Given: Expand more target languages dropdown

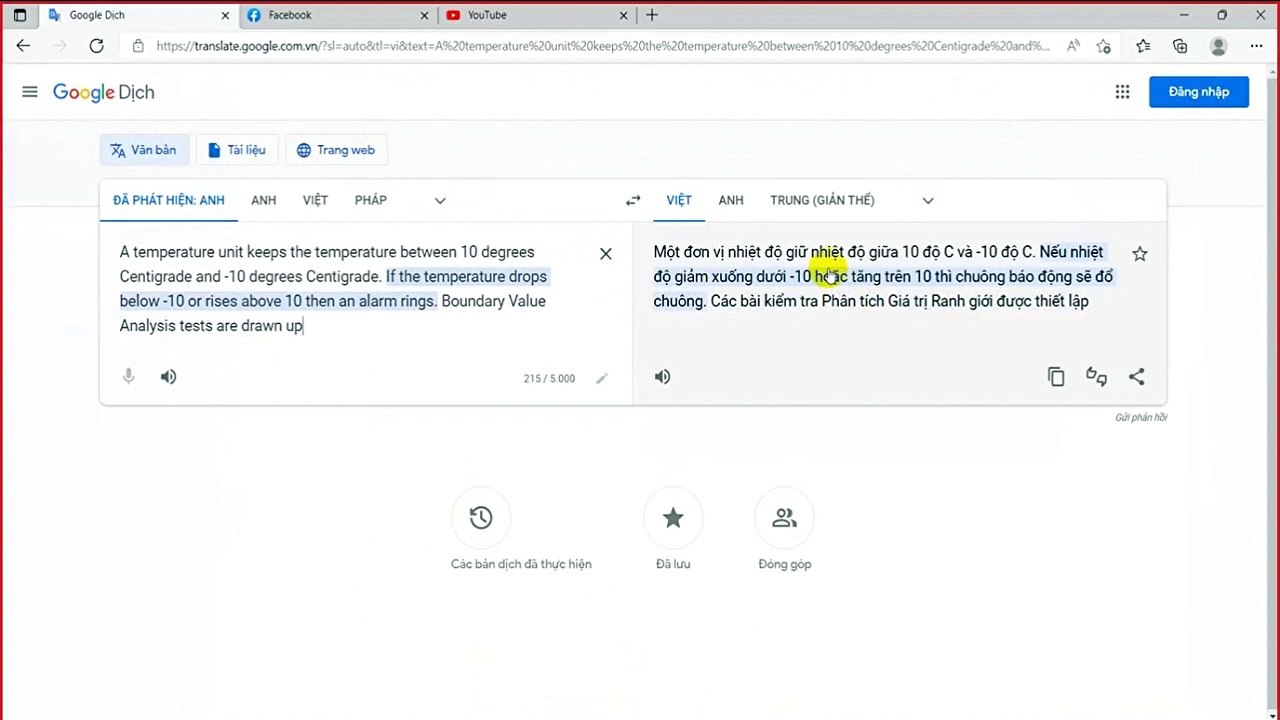Looking at the screenshot, I should [x=928, y=201].
